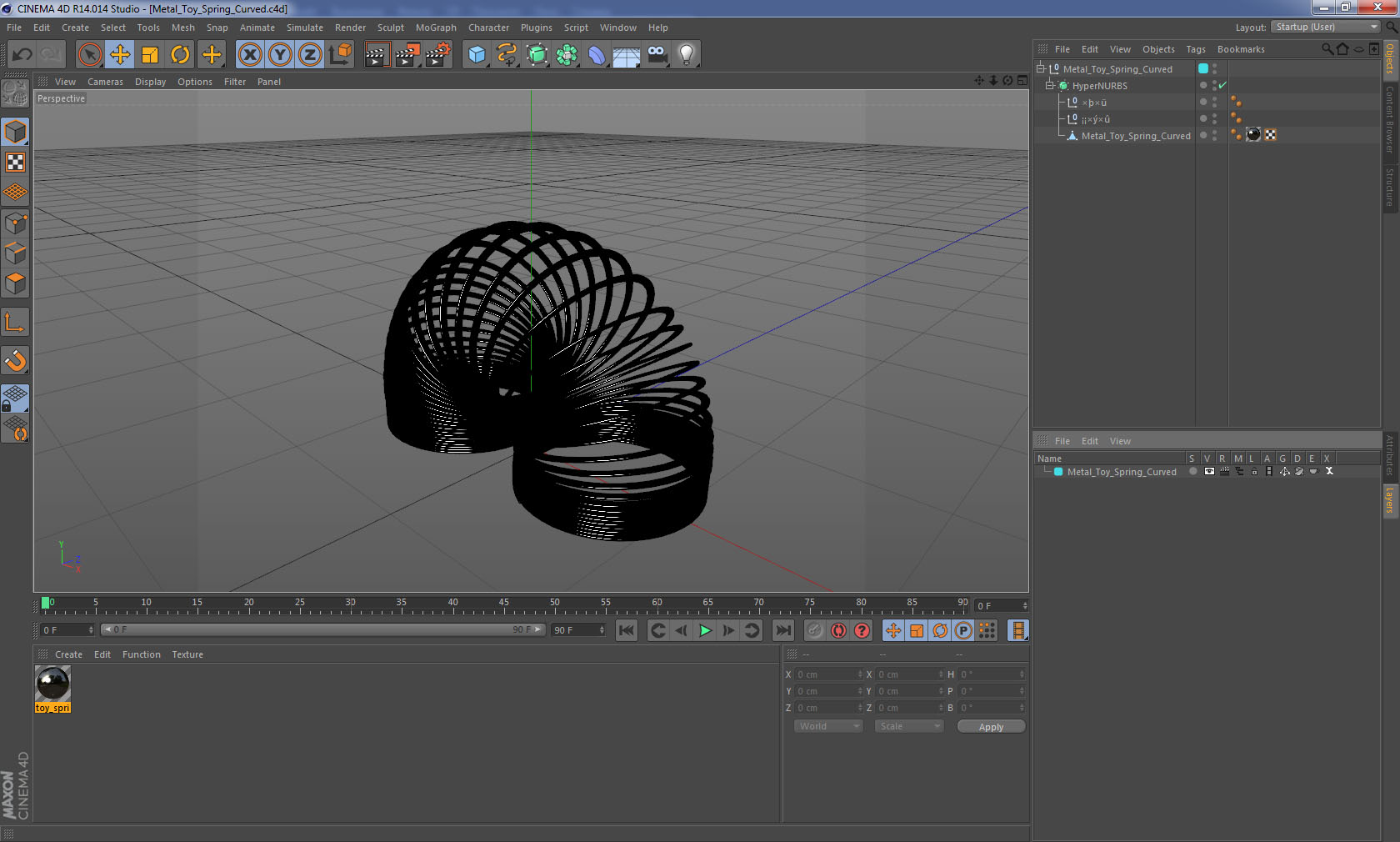Screen dimensions: 1400x842
Task: Open the array modeling objects icon
Action: click(567, 55)
